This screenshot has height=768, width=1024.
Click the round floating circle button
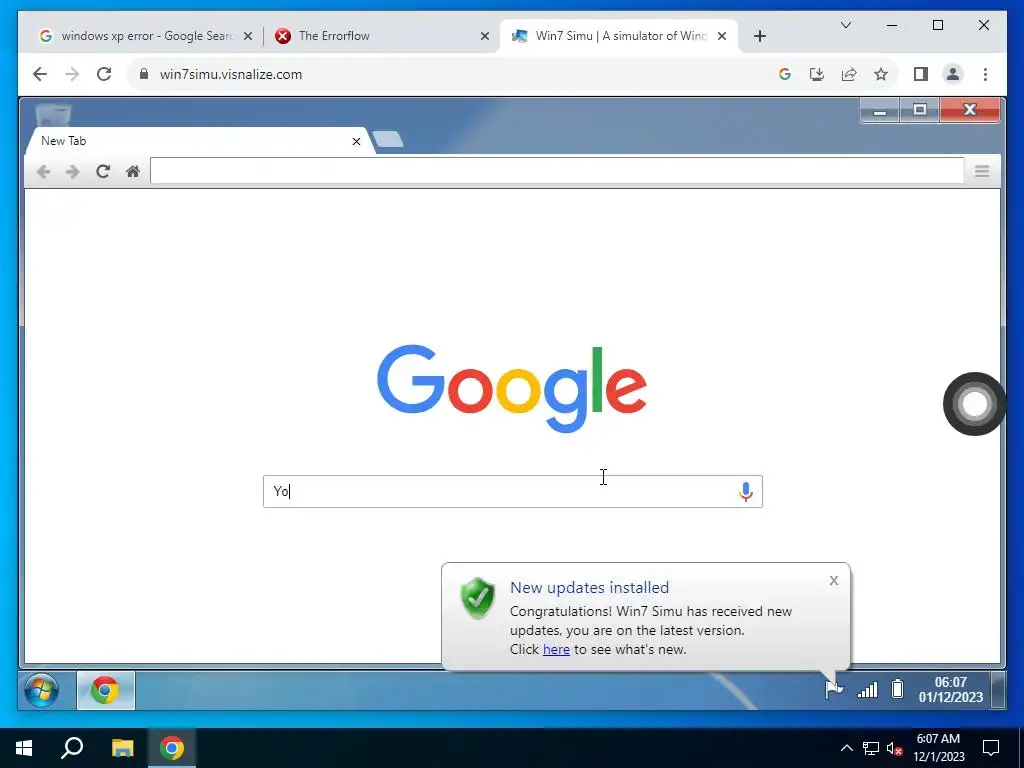pos(974,404)
